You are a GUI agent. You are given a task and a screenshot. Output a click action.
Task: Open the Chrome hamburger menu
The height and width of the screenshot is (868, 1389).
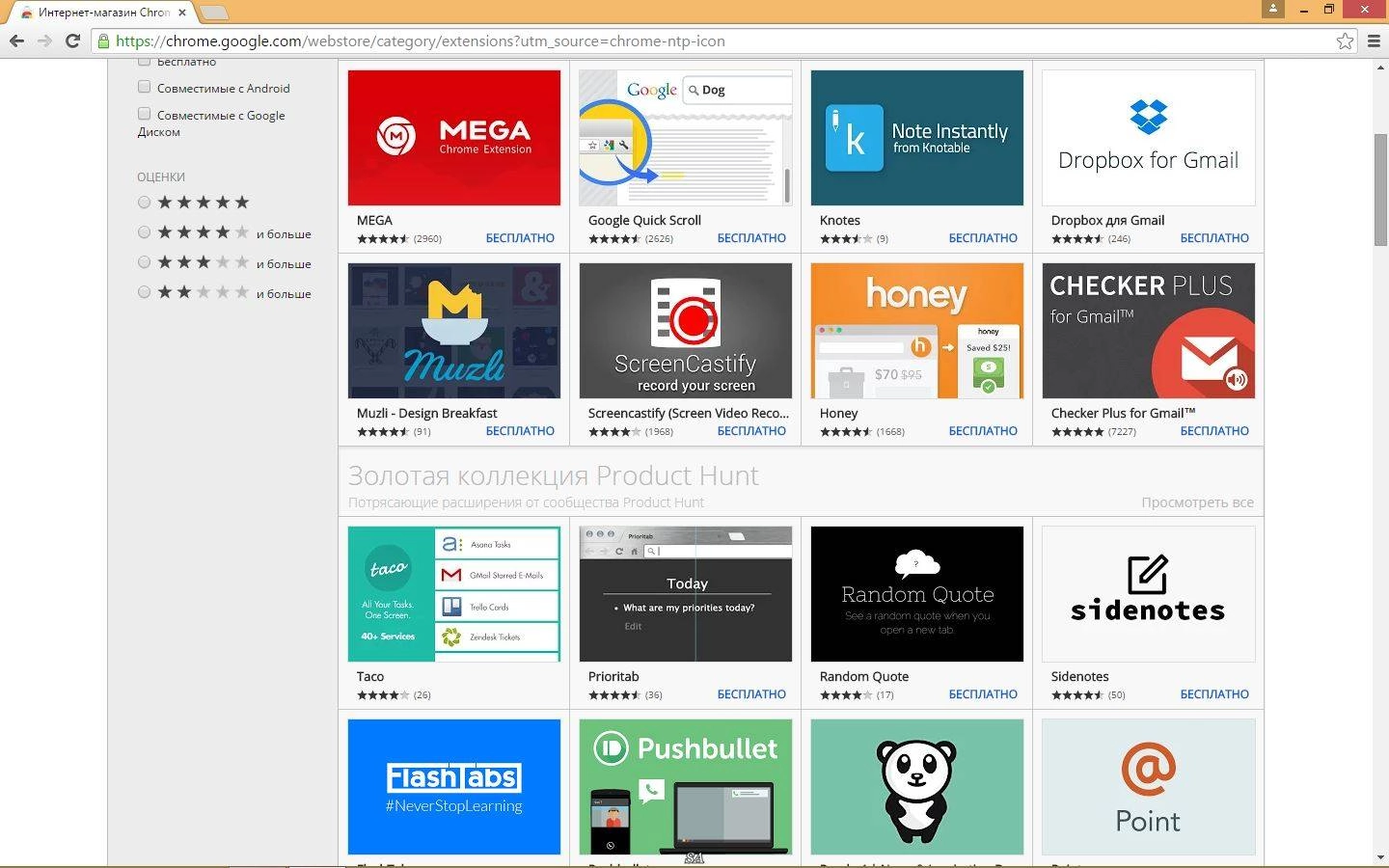[1374, 41]
